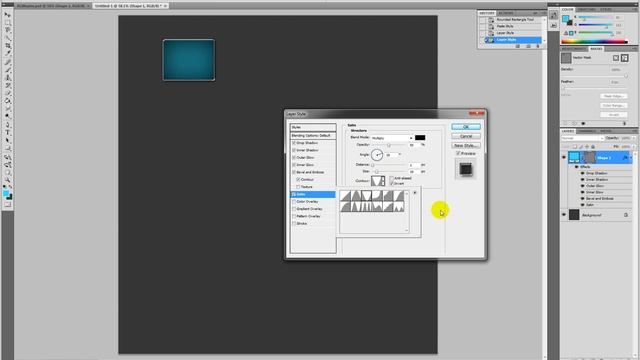This screenshot has width=640, height=360.
Task: Toggle Inner Shadow checkbox in Layer Style
Action: pyautogui.click(x=294, y=151)
